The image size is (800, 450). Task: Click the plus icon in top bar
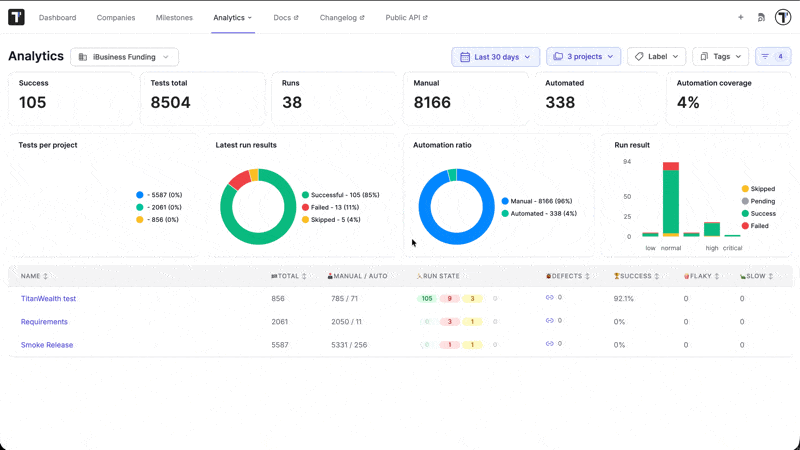(740, 17)
